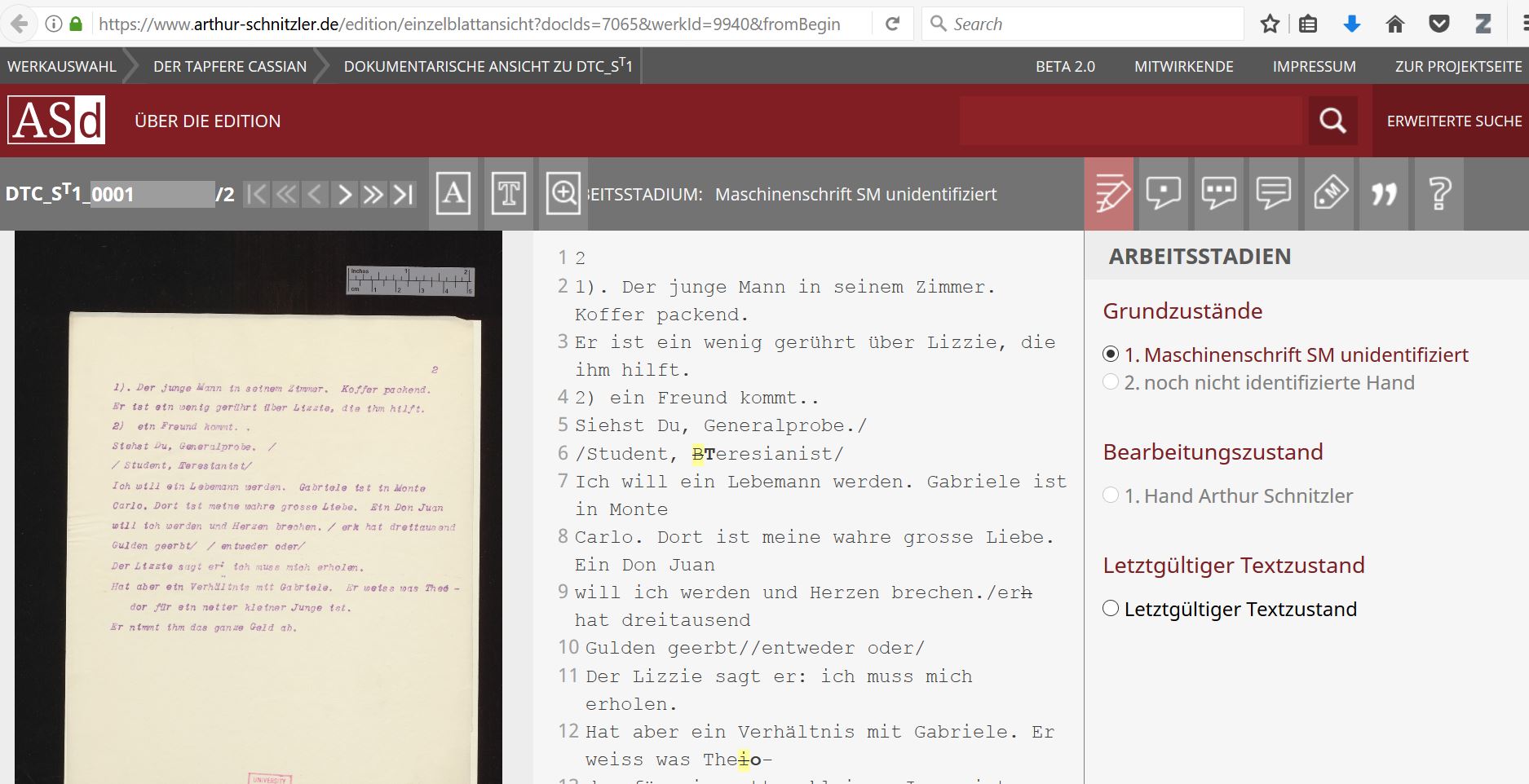Open the Werkauswahl breadcrumb
The width and height of the screenshot is (1529, 784).
point(62,67)
